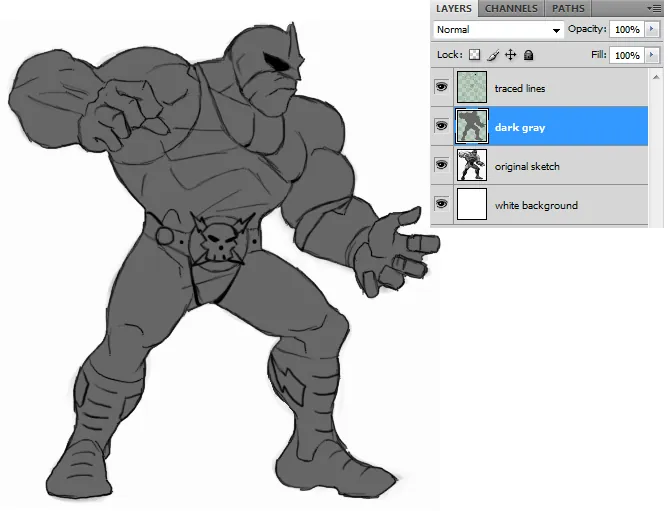Viewport: 670px width, 511px height.
Task: Click the layers list scroll up arrow
Action: [656, 77]
